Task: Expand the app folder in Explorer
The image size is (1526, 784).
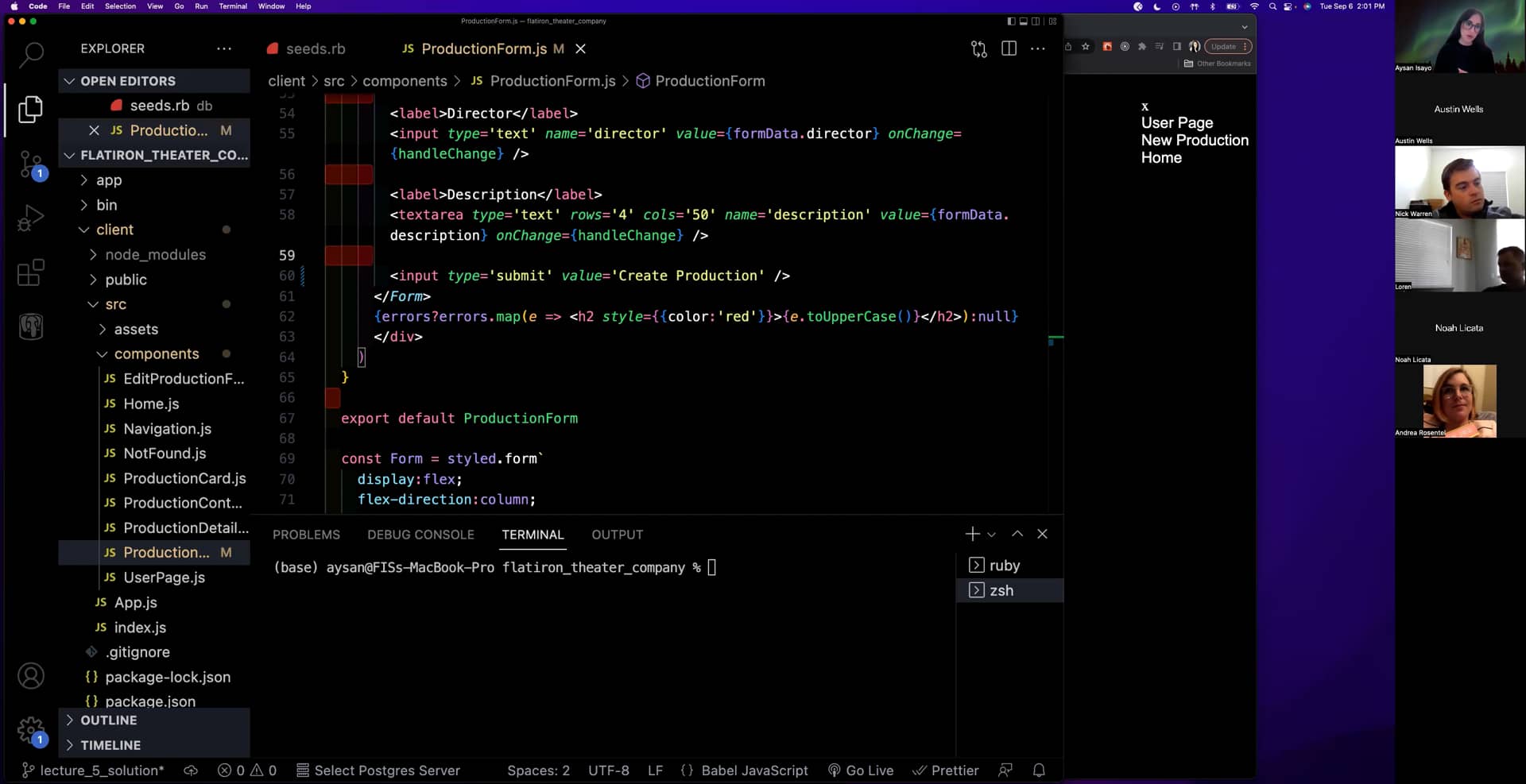Action: (109, 180)
